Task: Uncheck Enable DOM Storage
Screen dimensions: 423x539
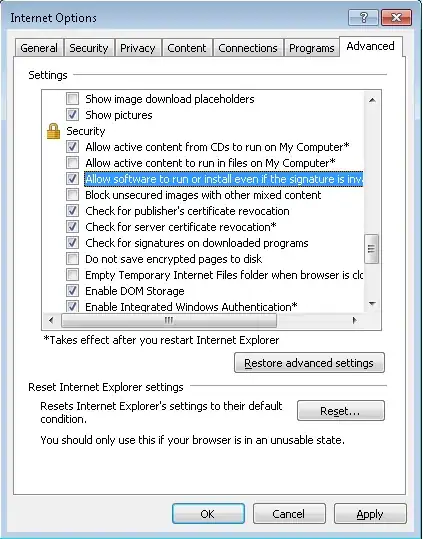Action: 73,291
